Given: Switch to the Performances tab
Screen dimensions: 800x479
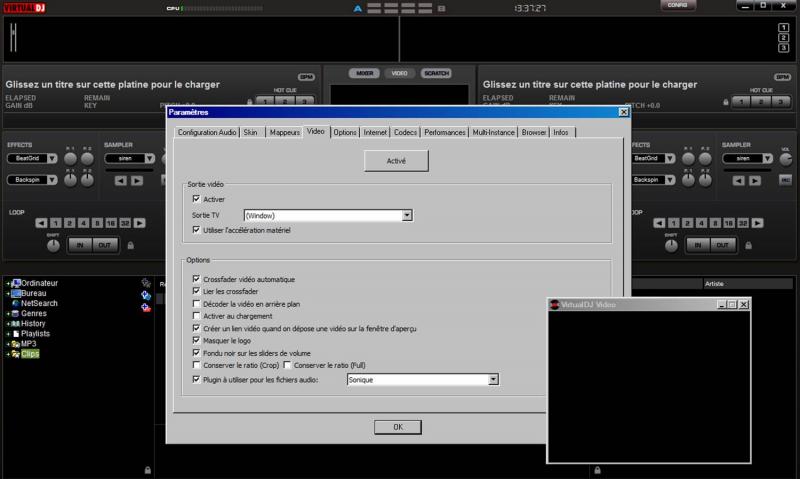Looking at the screenshot, I should pyautogui.click(x=444, y=132).
